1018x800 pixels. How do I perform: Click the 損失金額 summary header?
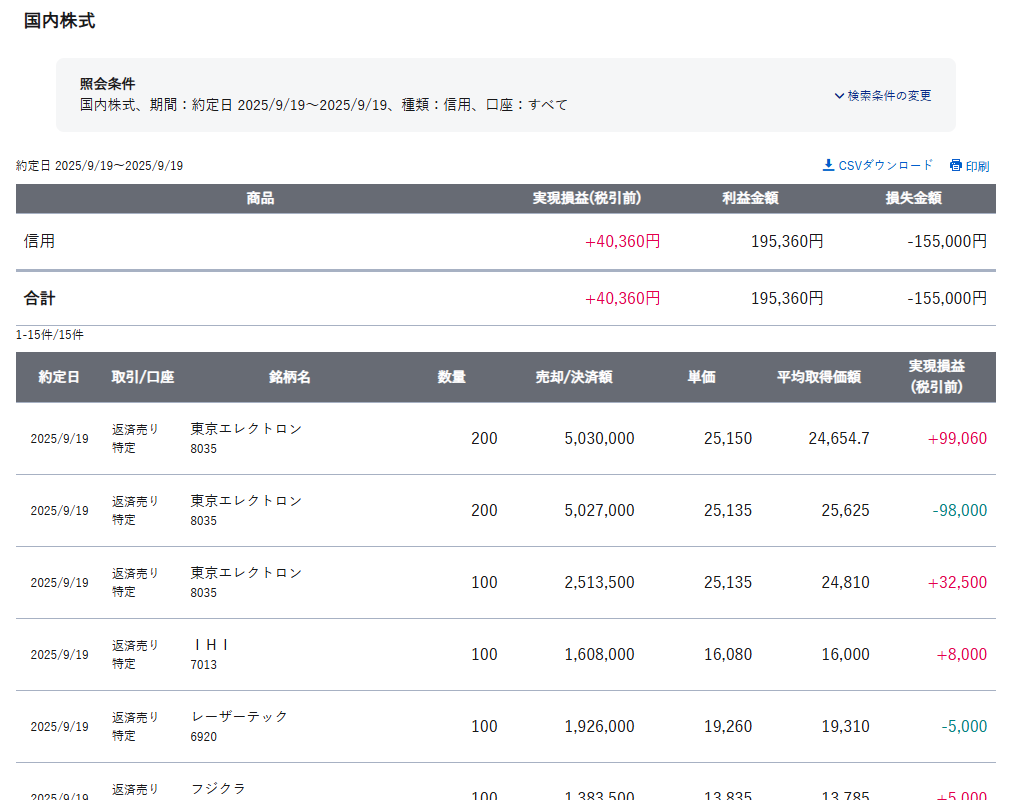(913, 198)
